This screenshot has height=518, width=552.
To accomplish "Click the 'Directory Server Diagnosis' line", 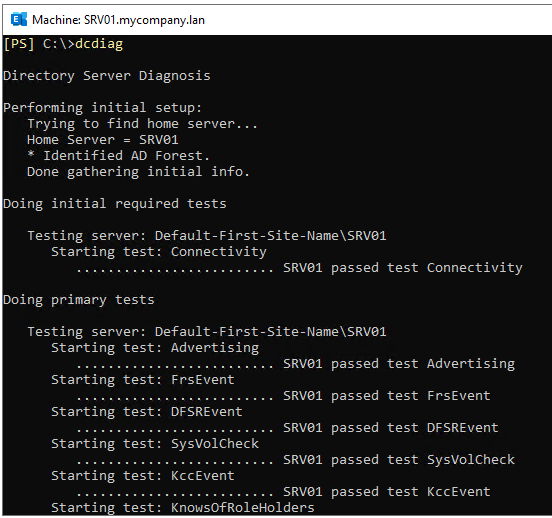I will 107,76.
